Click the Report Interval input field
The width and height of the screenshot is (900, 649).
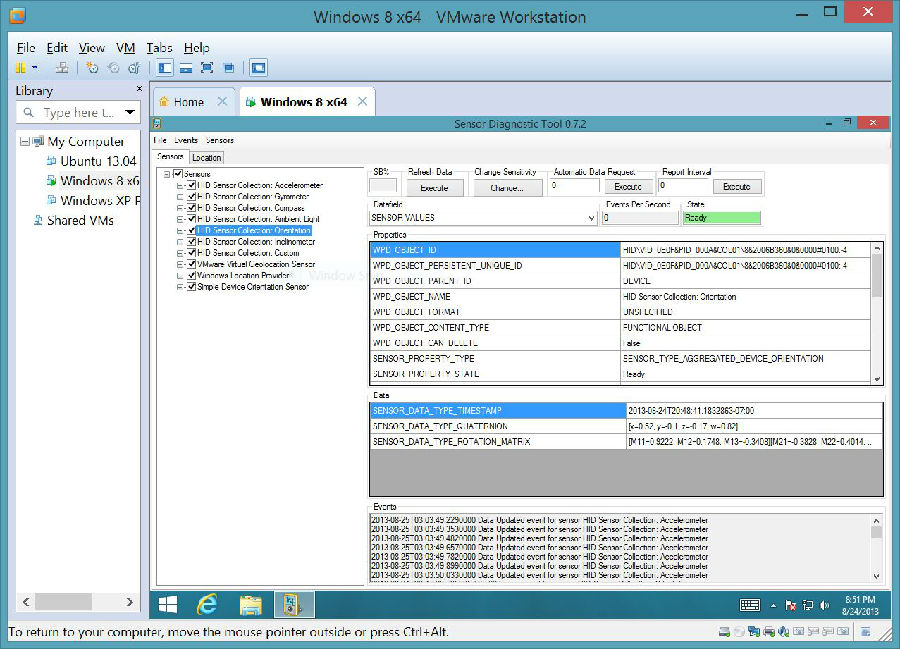point(684,185)
